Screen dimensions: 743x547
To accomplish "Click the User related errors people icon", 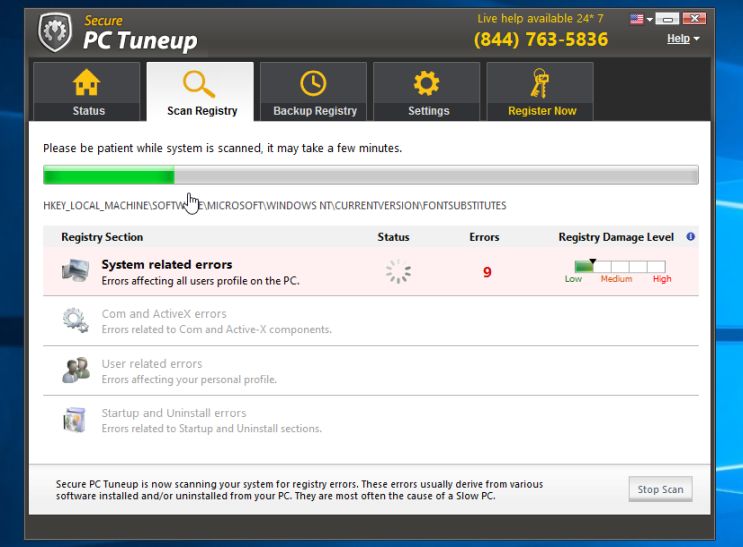I will coord(76,370).
